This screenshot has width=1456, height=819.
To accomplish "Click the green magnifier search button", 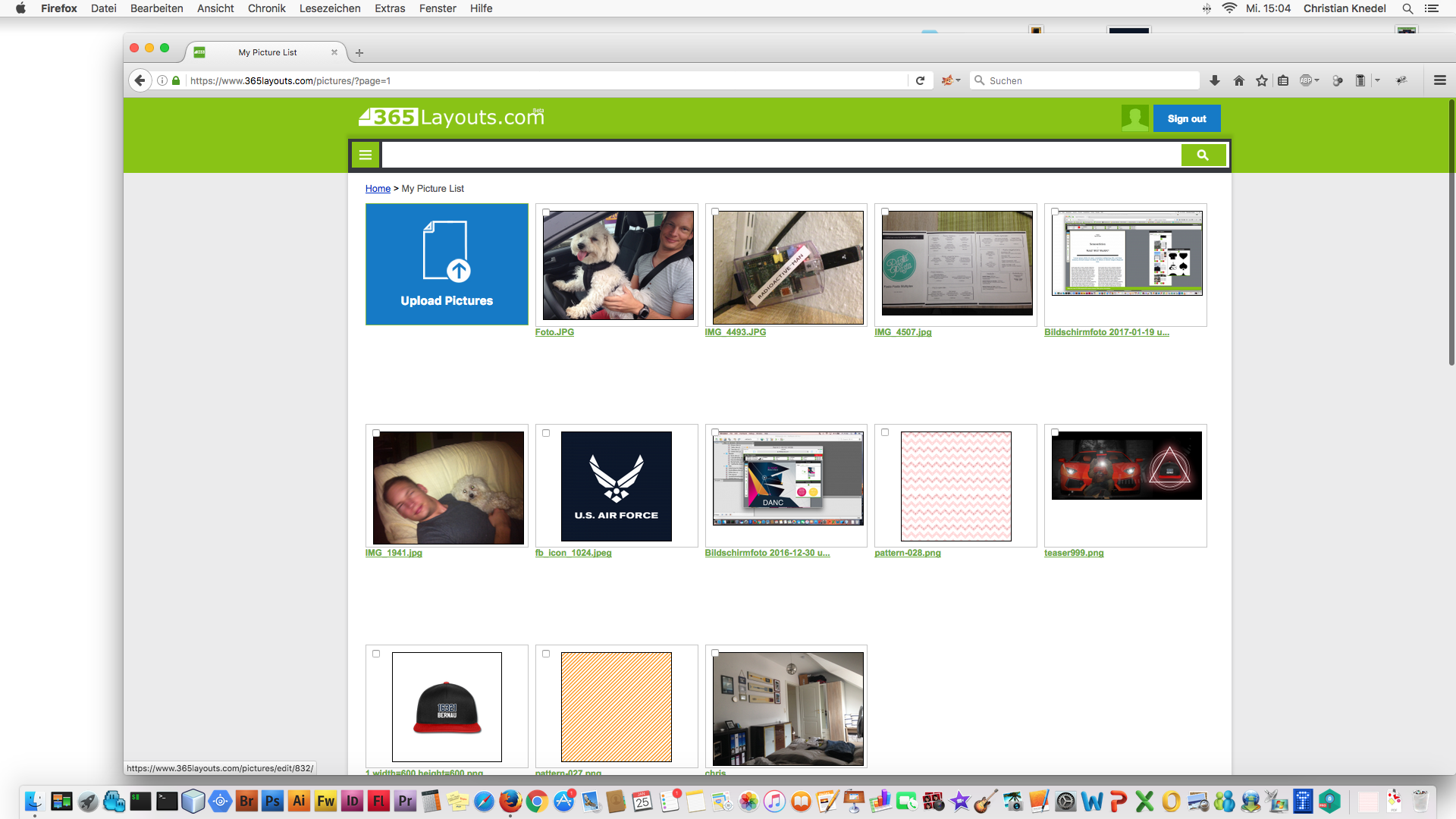I will click(x=1203, y=154).
